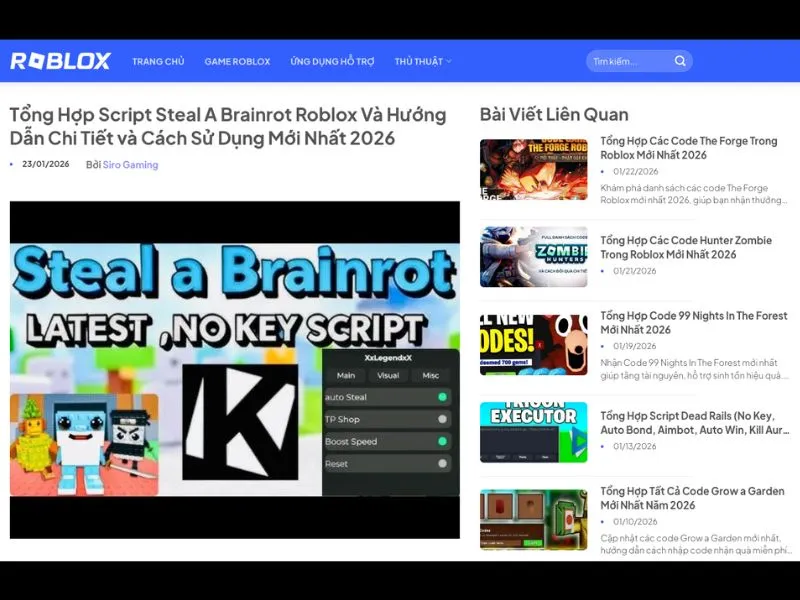Open Tổng Hợp Script Dead Rails link
Screen dimensions: 800x600
695,423
